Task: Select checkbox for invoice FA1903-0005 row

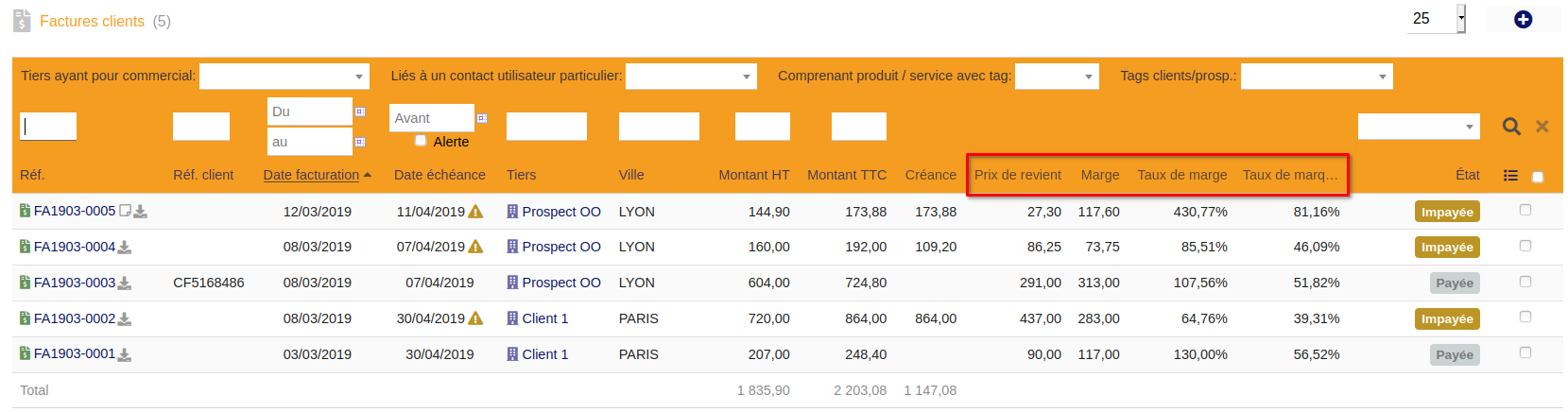Action: (1525, 210)
